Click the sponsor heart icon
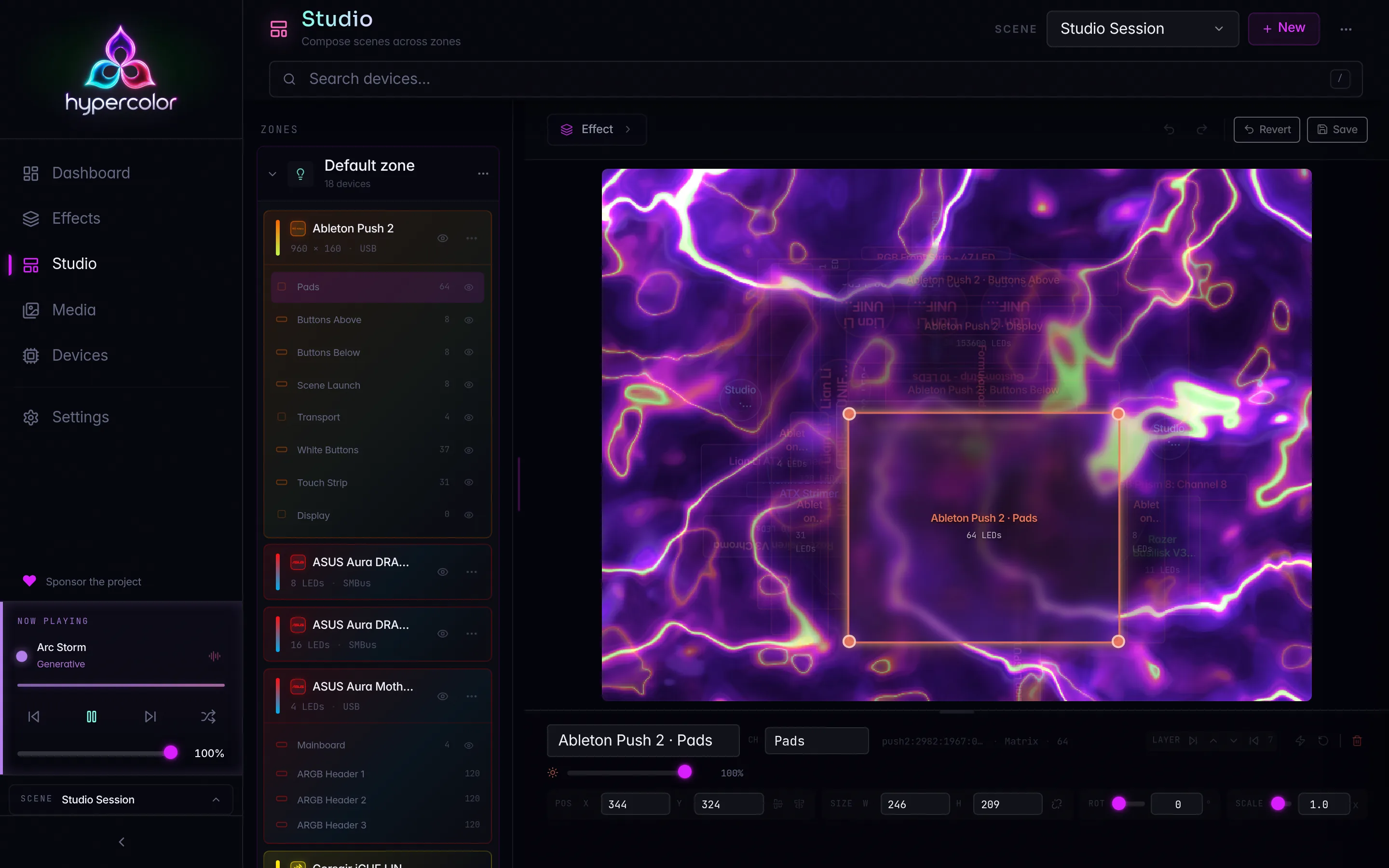The width and height of the screenshot is (1389, 868). tap(29, 581)
